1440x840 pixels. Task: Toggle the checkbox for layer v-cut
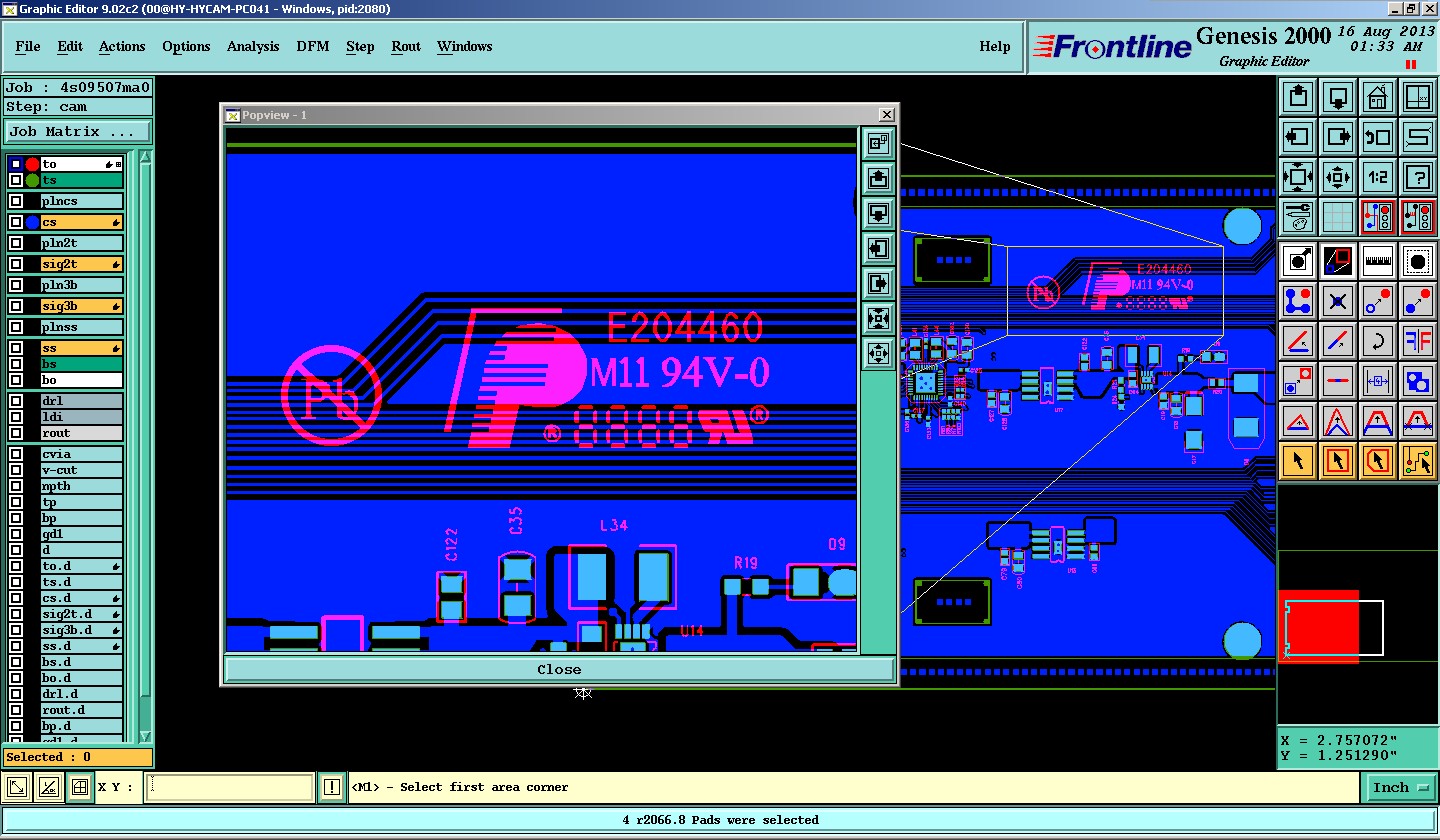(x=15, y=470)
